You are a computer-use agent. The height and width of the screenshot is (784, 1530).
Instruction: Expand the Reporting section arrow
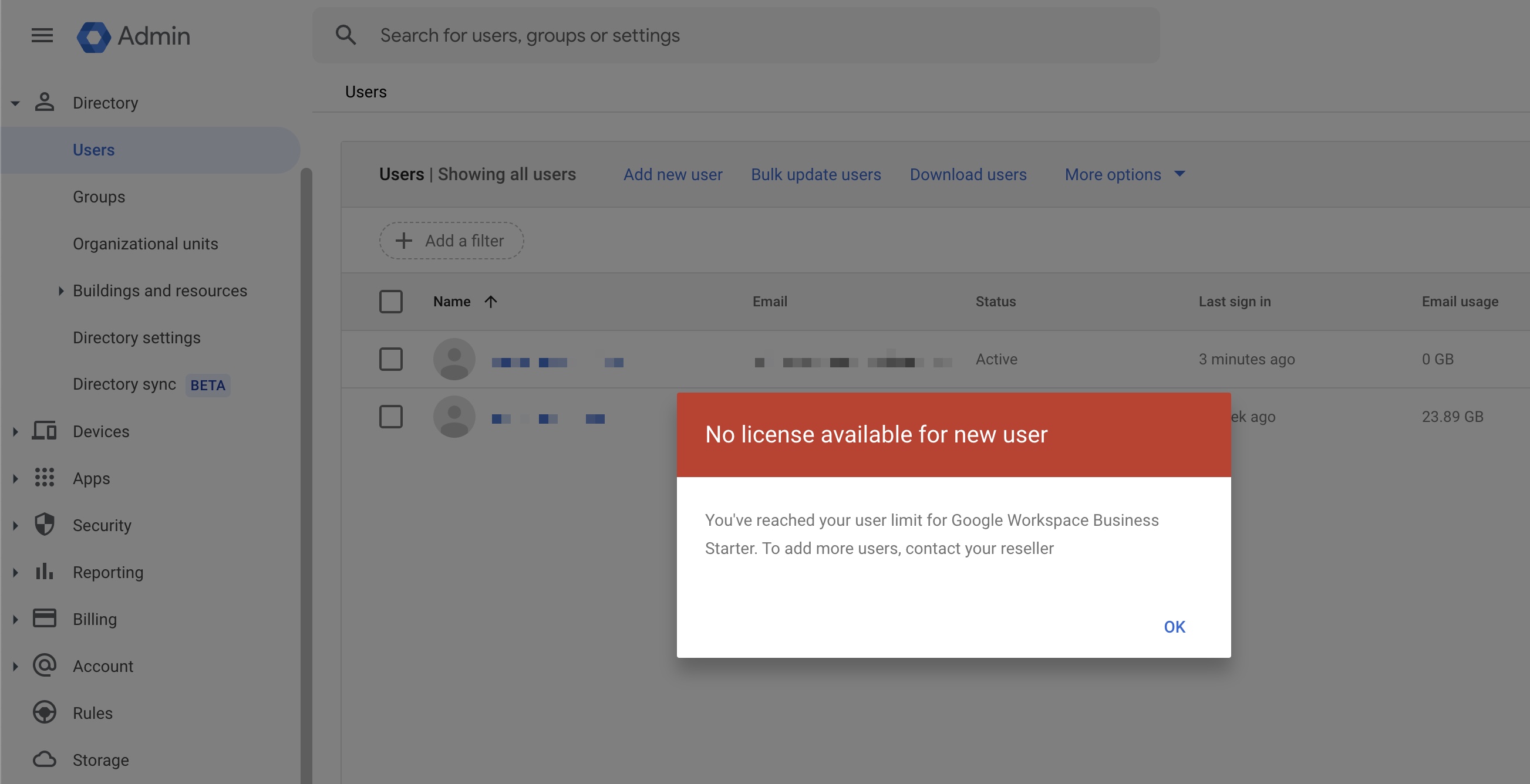tap(15, 572)
